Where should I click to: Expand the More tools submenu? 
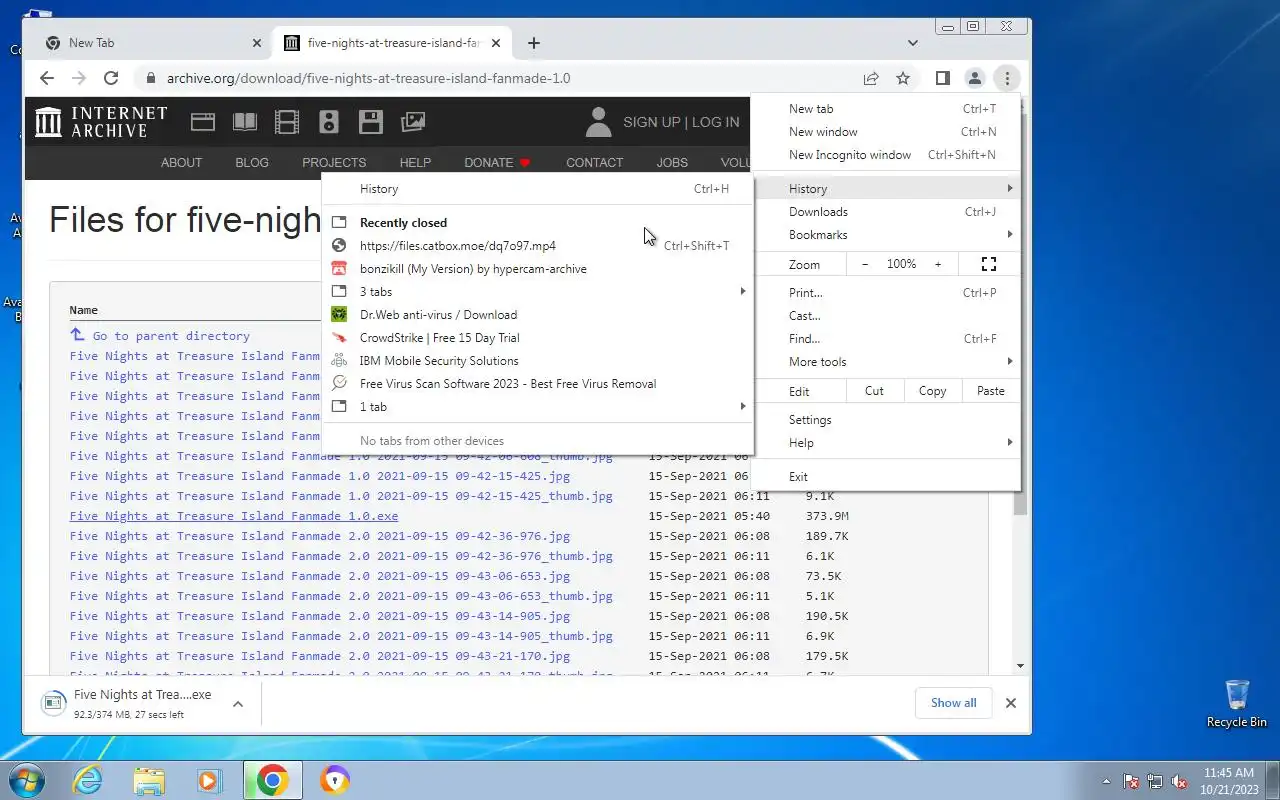[886, 362]
